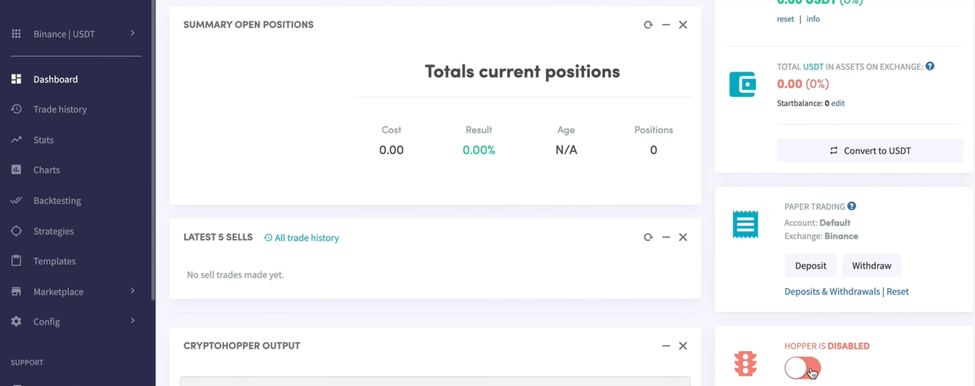Click help icon beside Total USDT assets
The image size is (975, 386).
tap(930, 66)
